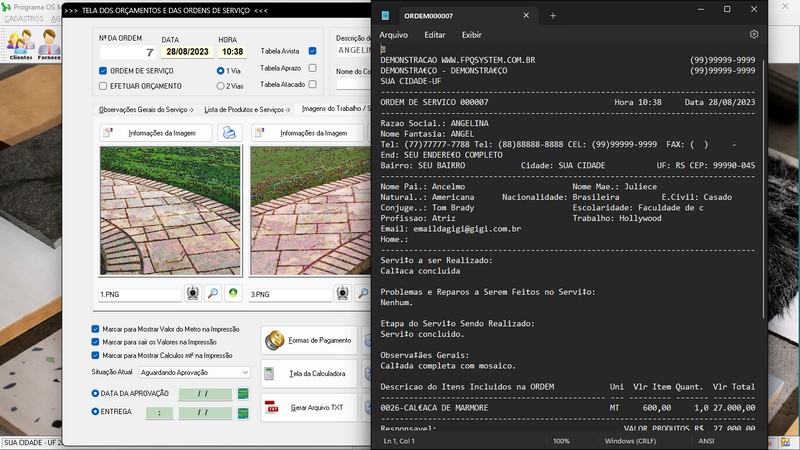
Task: Click the printer icon above the images
Action: point(230,133)
